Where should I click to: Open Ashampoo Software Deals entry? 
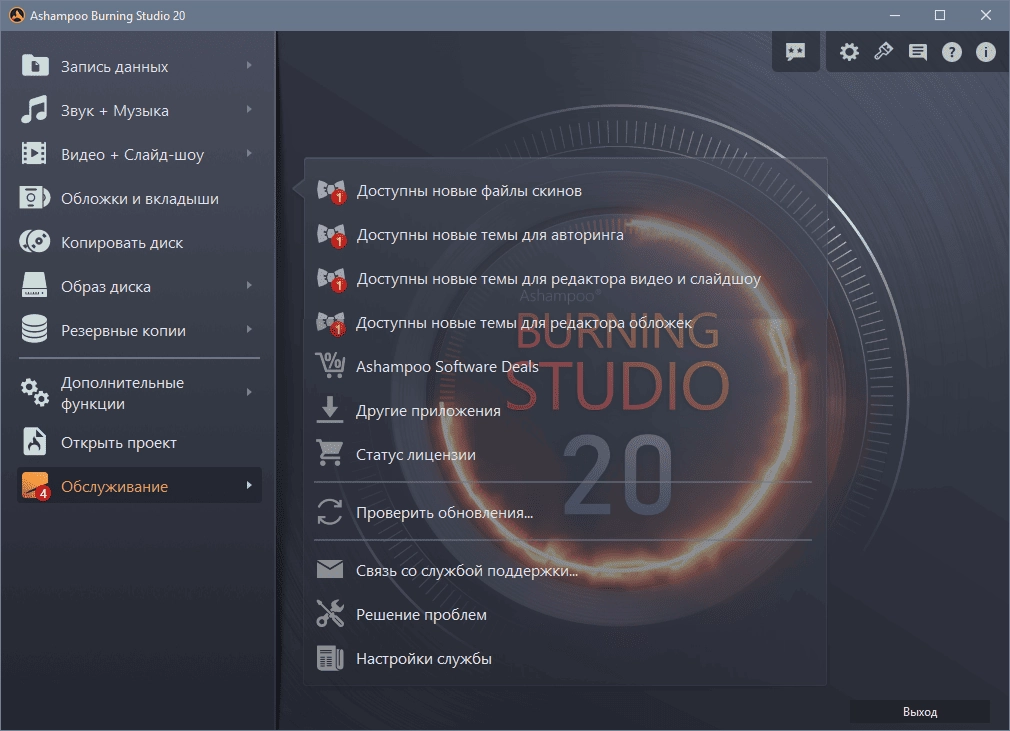(x=447, y=366)
